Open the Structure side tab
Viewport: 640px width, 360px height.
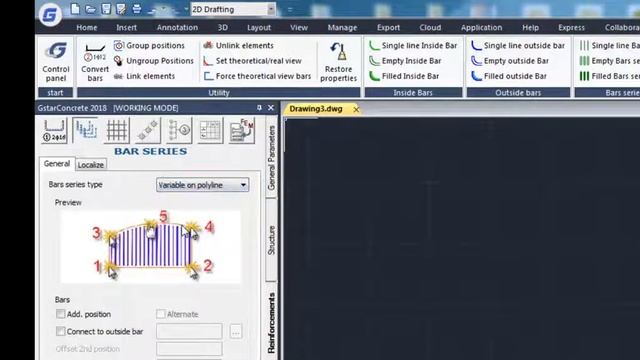pos(271,240)
